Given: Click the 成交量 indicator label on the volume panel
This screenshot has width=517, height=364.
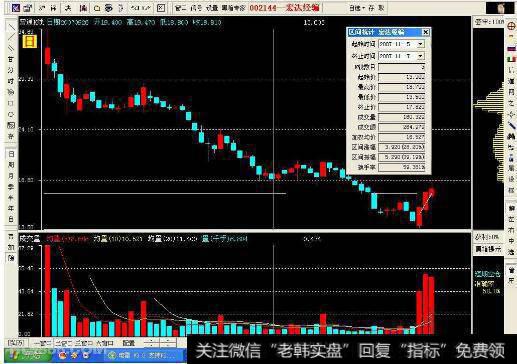Looking at the screenshot, I should tap(29, 239).
